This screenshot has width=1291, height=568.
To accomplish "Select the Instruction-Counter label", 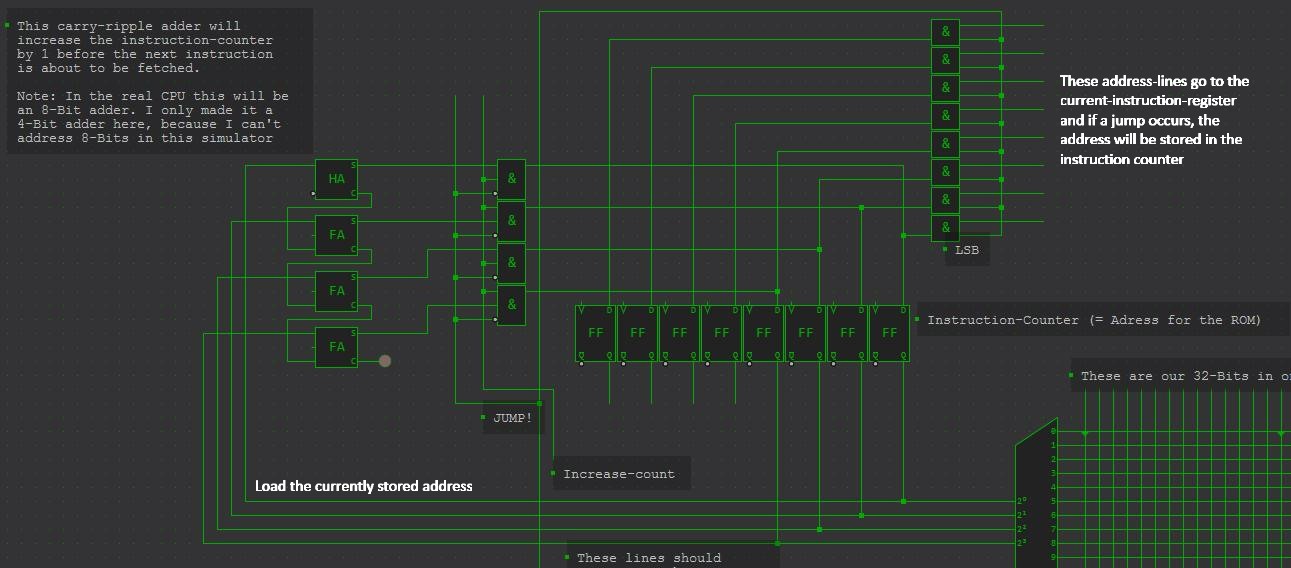I will pyautogui.click(x=1093, y=320).
